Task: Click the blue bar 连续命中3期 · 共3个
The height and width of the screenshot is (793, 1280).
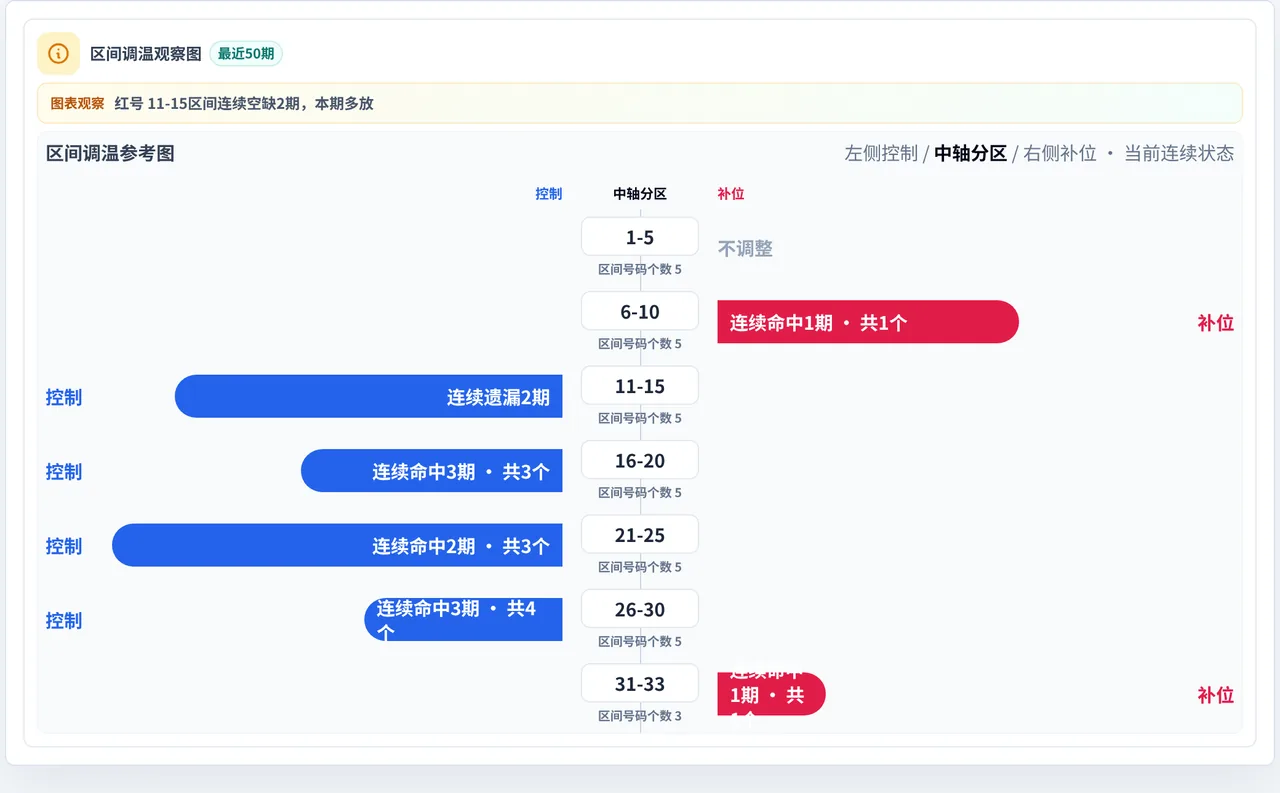Action: 432,471
